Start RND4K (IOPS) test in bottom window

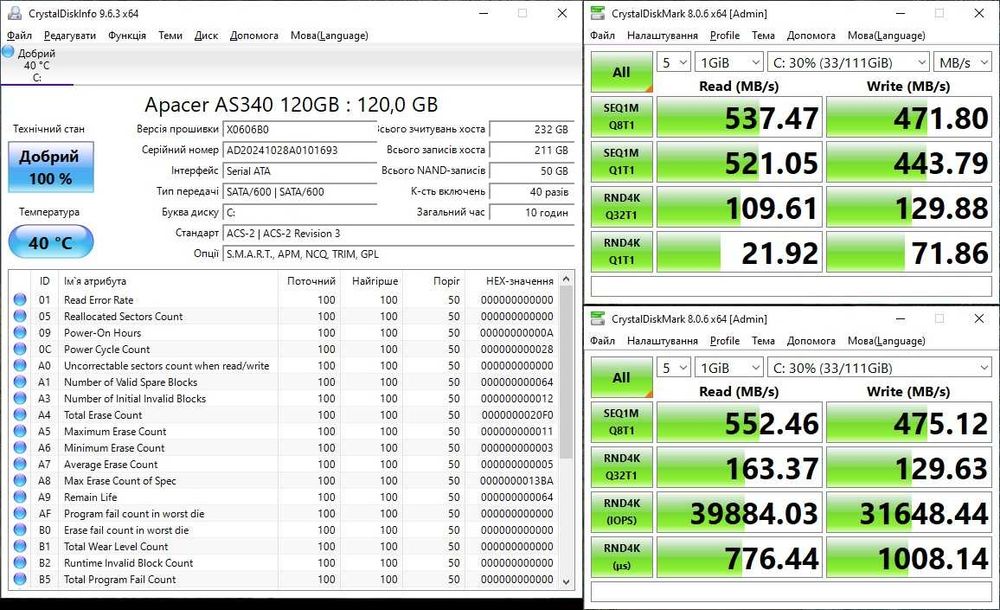pyautogui.click(x=622, y=512)
